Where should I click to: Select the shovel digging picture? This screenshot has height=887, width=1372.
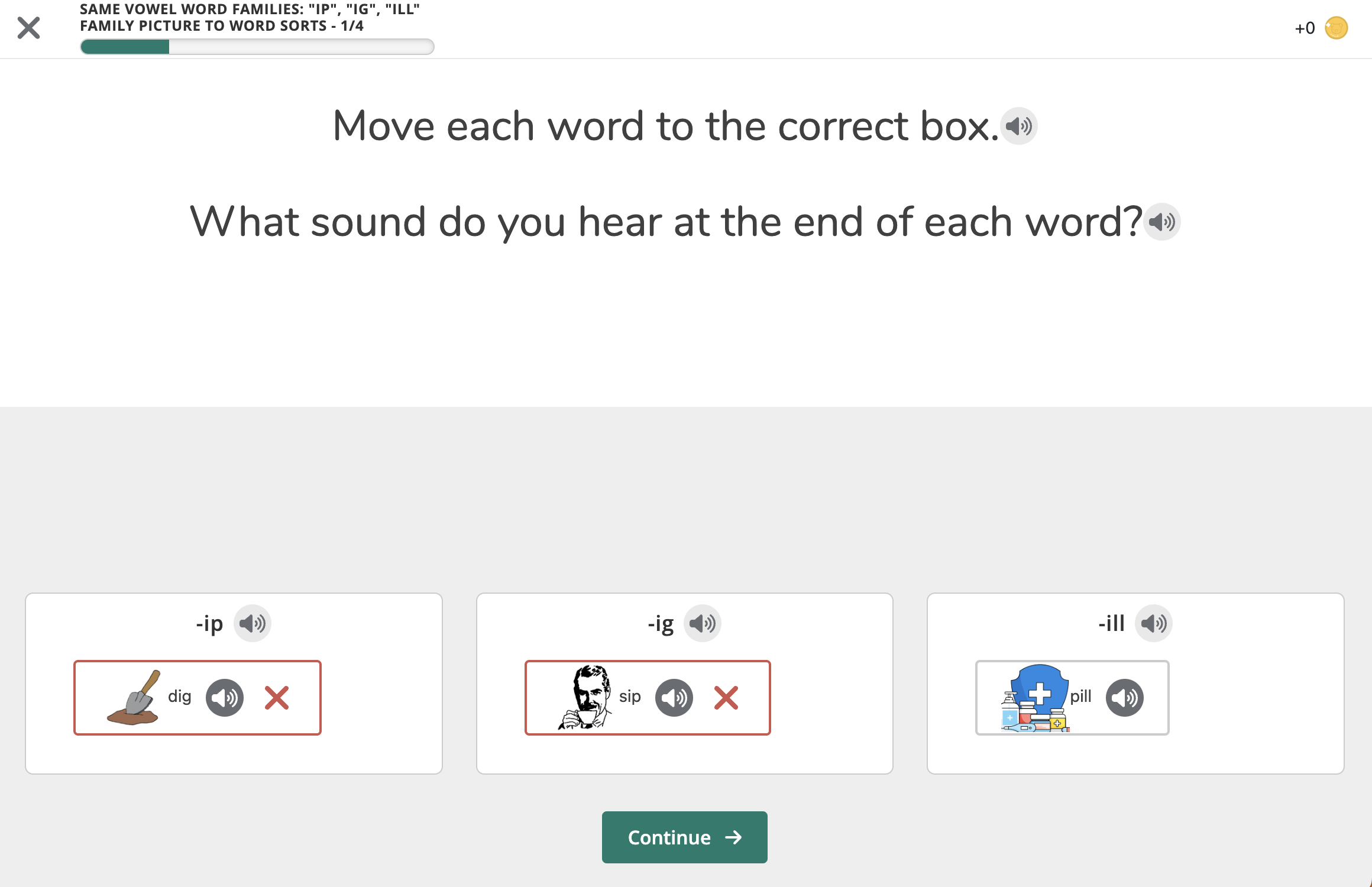[x=132, y=698]
